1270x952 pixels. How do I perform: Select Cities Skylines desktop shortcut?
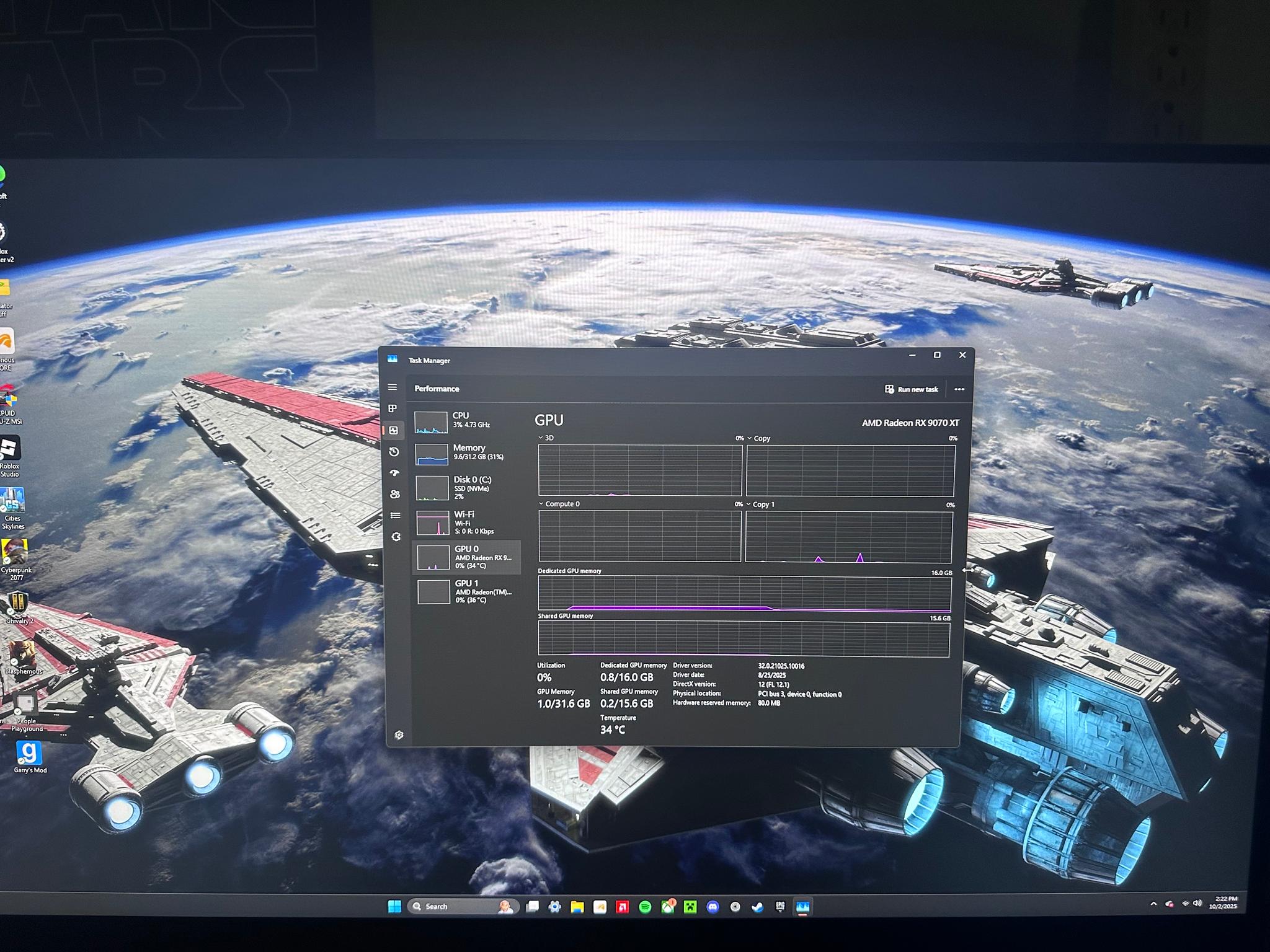12,508
